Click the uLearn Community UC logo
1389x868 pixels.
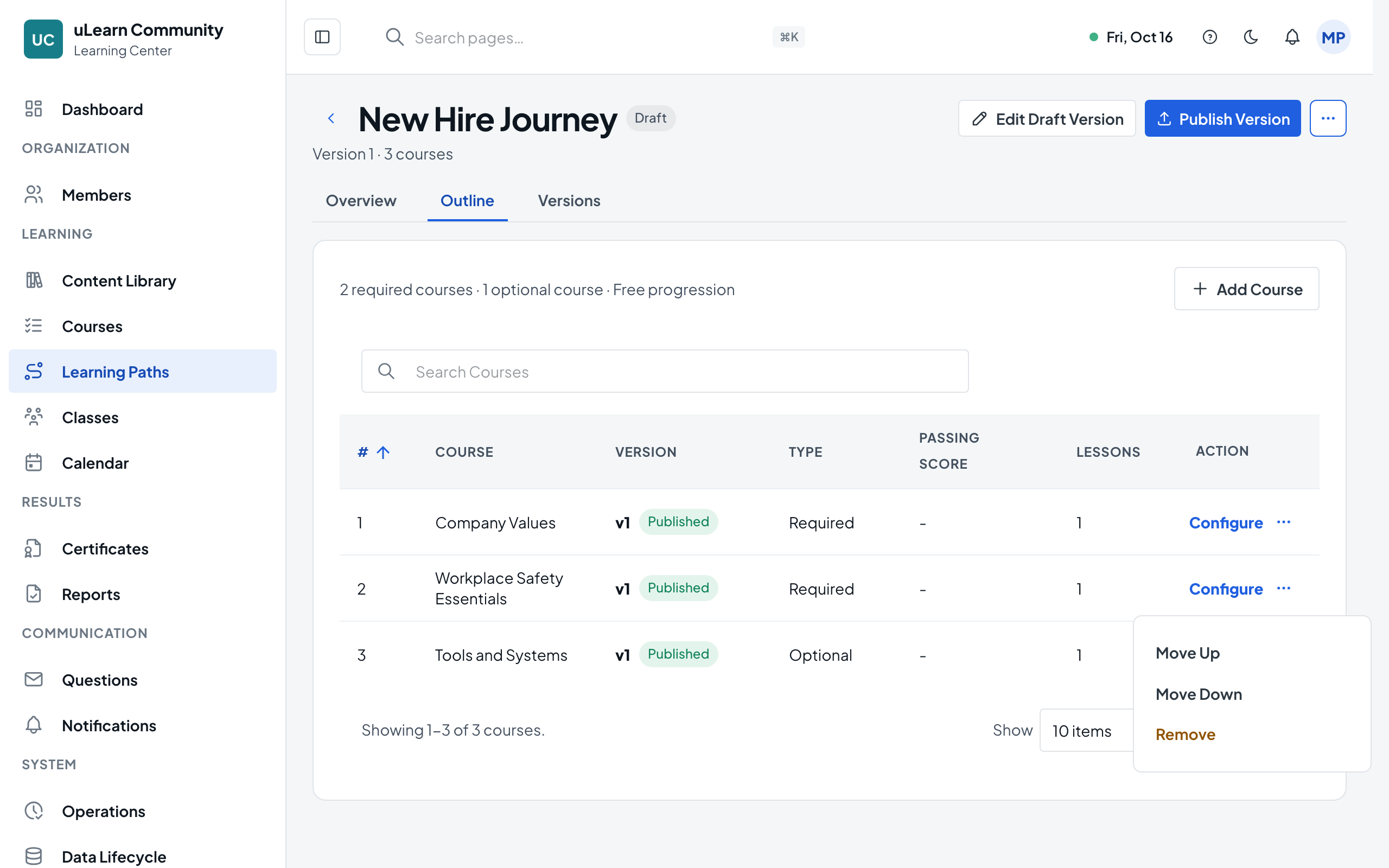pos(43,39)
